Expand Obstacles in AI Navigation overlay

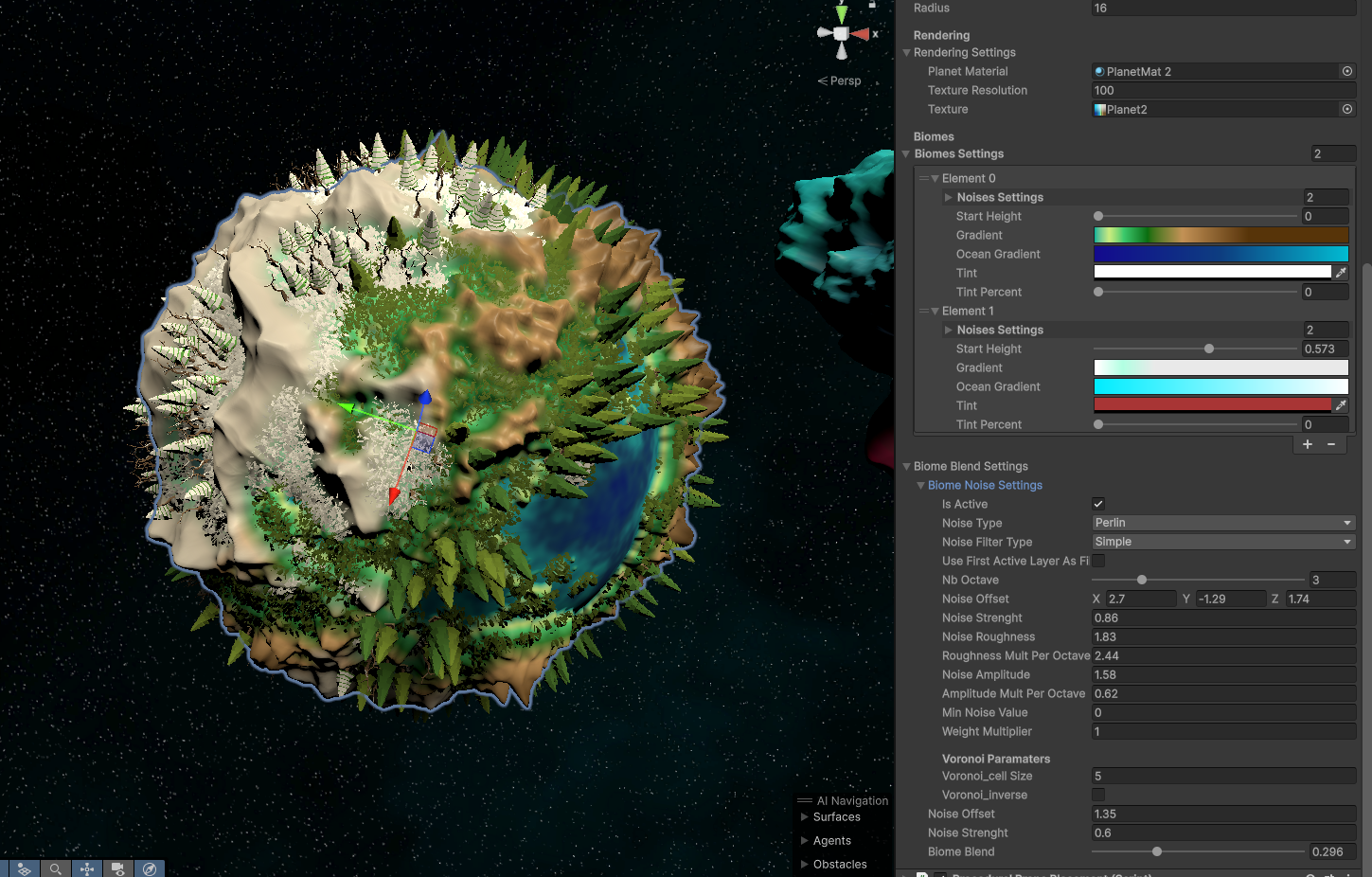click(805, 864)
